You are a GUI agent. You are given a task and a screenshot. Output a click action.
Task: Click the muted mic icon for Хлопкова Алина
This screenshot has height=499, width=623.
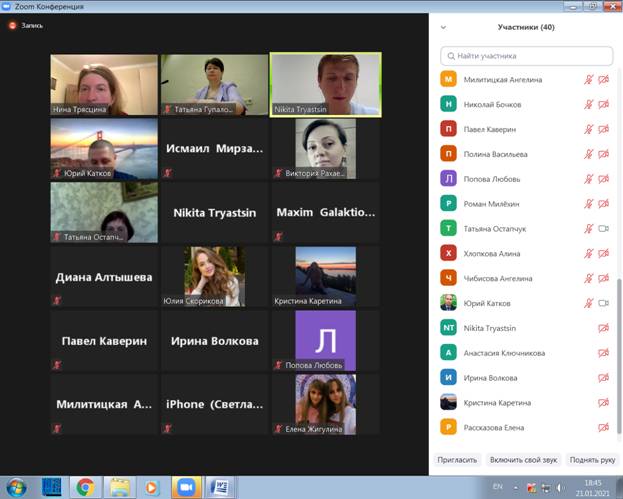589,253
